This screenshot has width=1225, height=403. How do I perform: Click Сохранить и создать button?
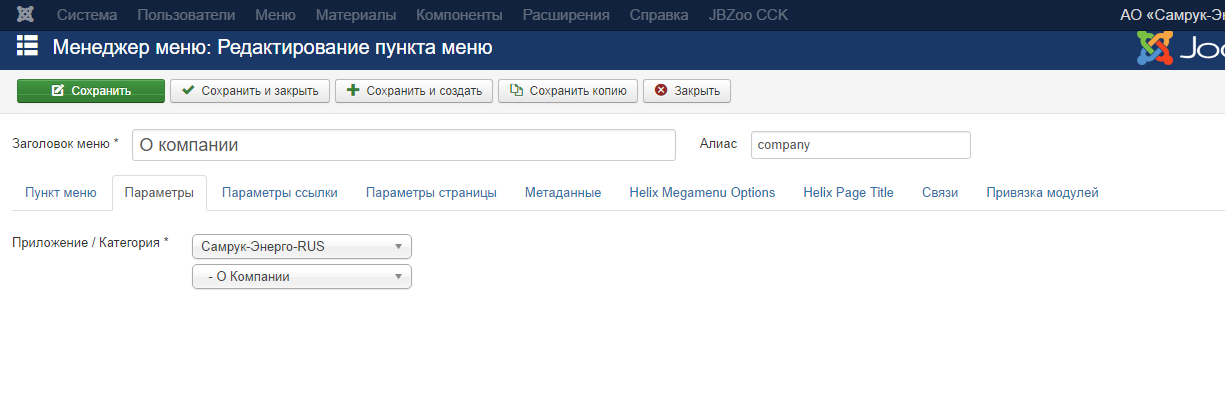pyautogui.click(x=414, y=91)
